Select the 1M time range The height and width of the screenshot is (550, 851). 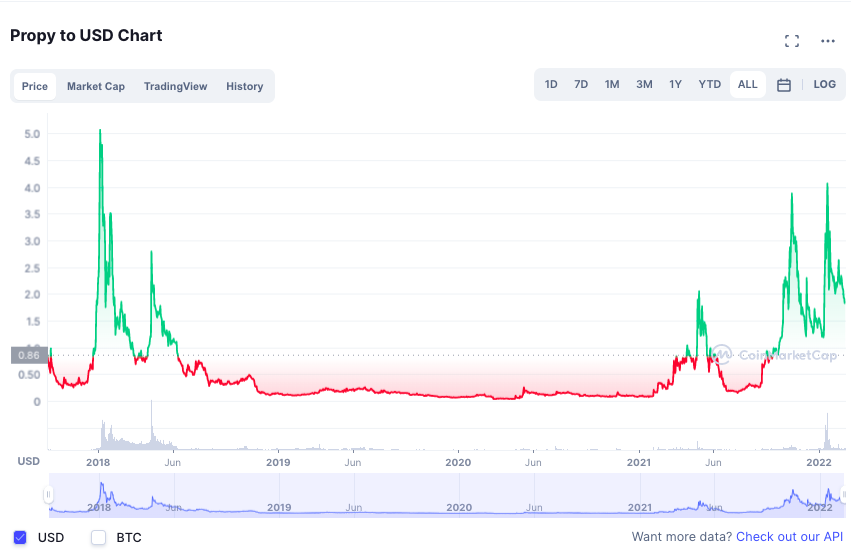pos(612,84)
